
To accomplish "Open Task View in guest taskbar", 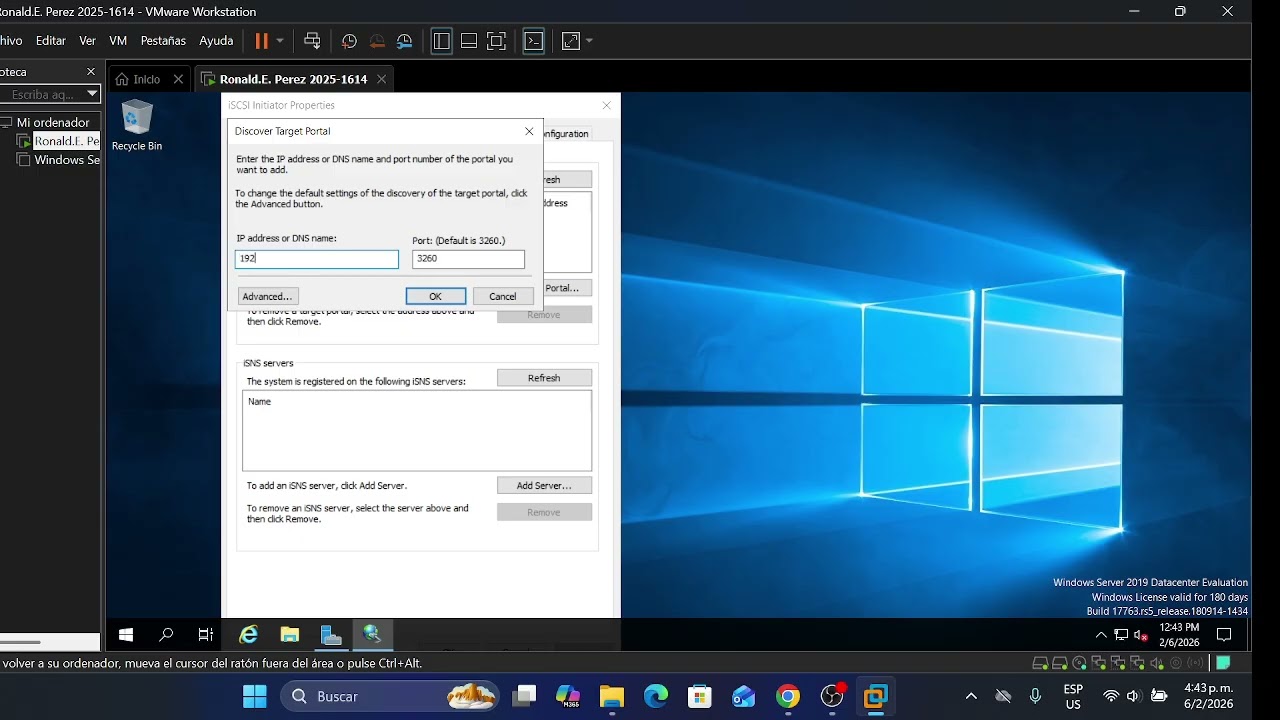I will pyautogui.click(x=205, y=635).
